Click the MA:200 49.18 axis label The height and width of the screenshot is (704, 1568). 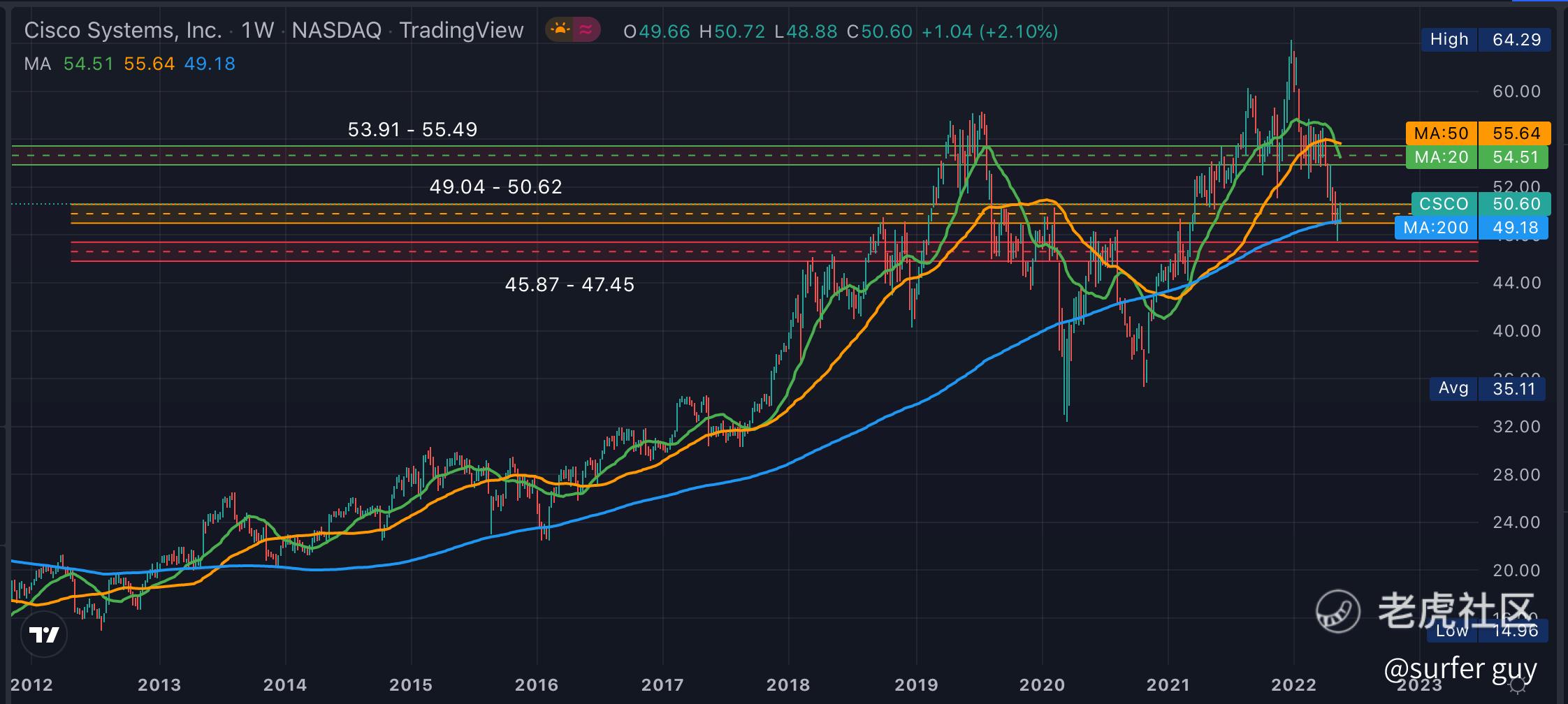coord(1471,228)
